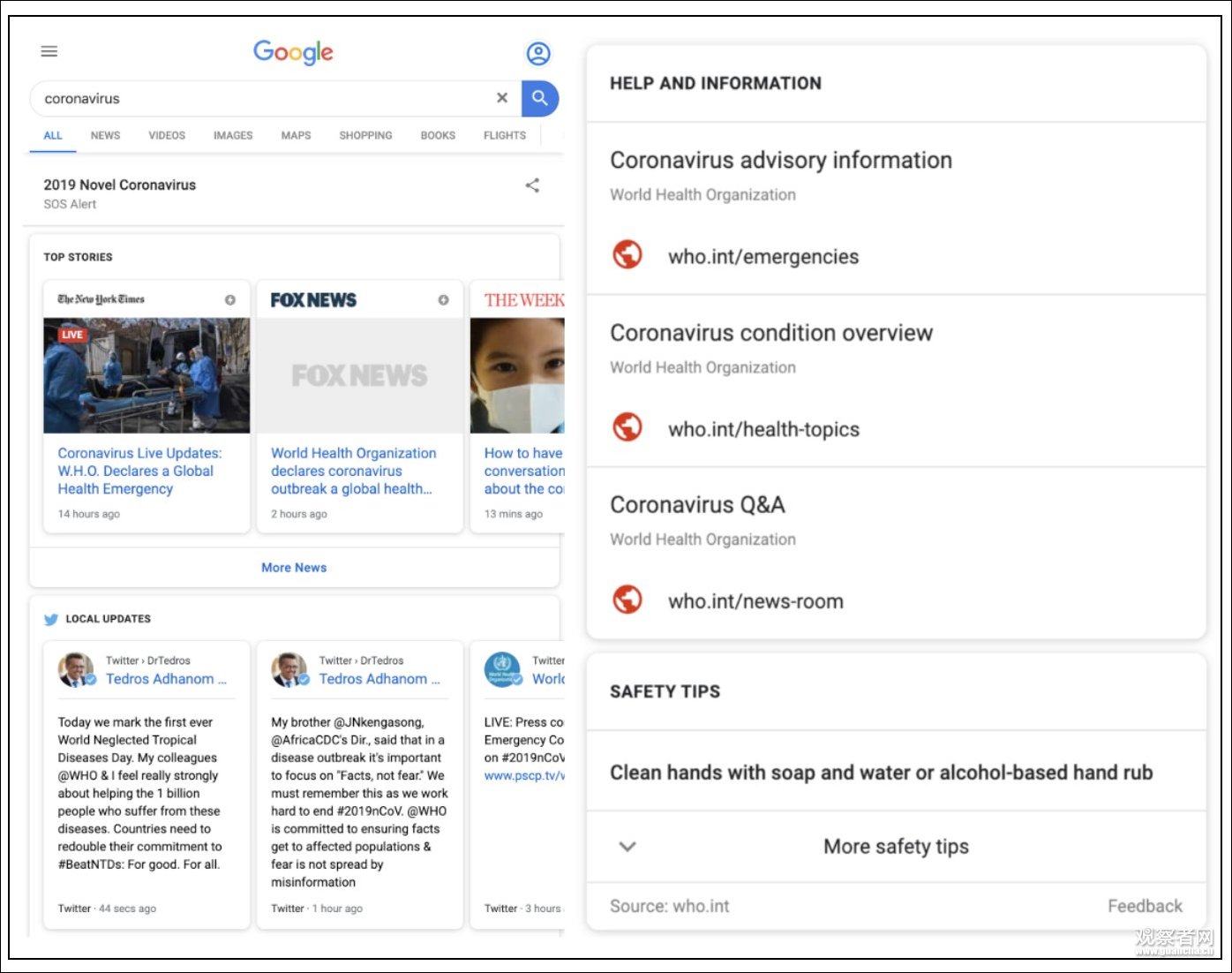Click 'Coronavirus condition overview' heading

tap(771, 333)
